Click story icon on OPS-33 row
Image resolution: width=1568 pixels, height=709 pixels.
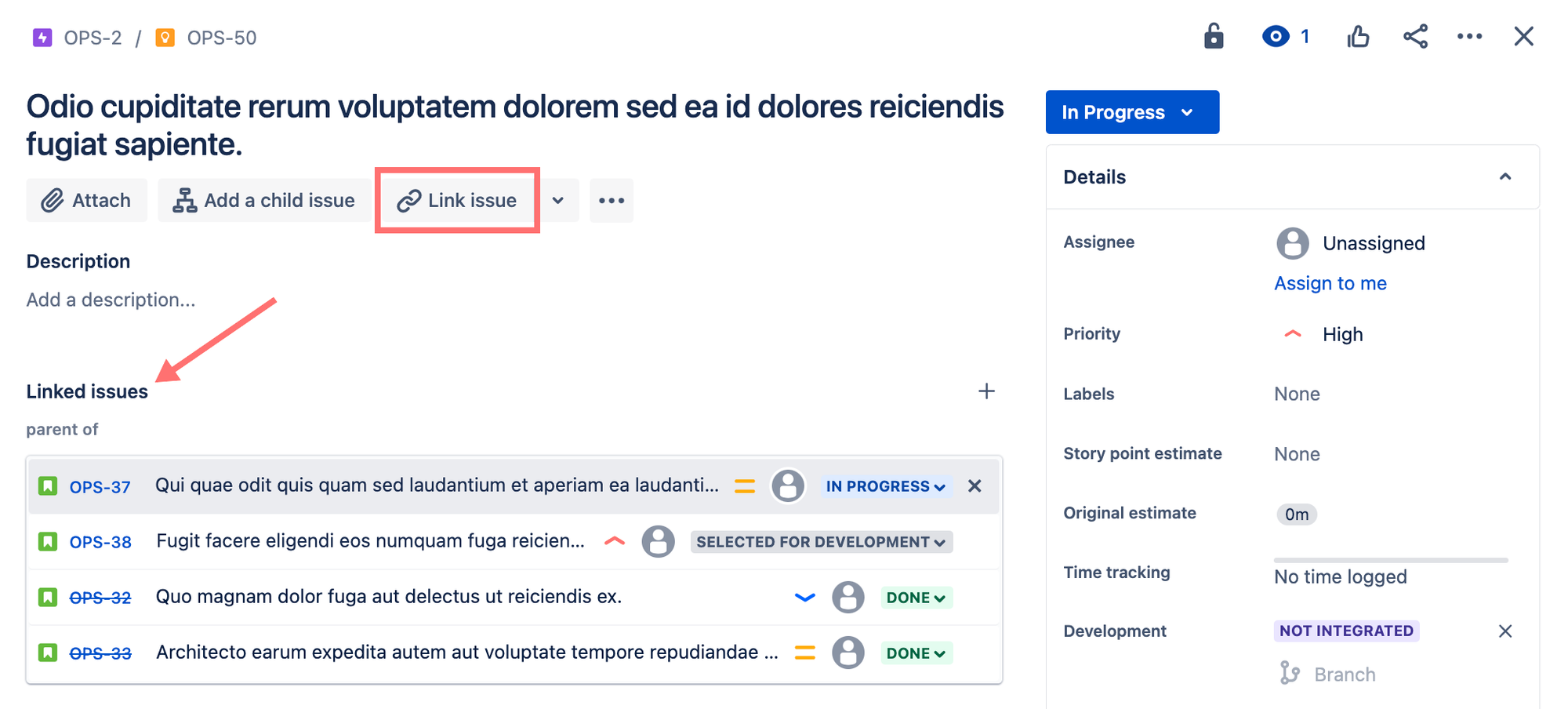pos(48,653)
